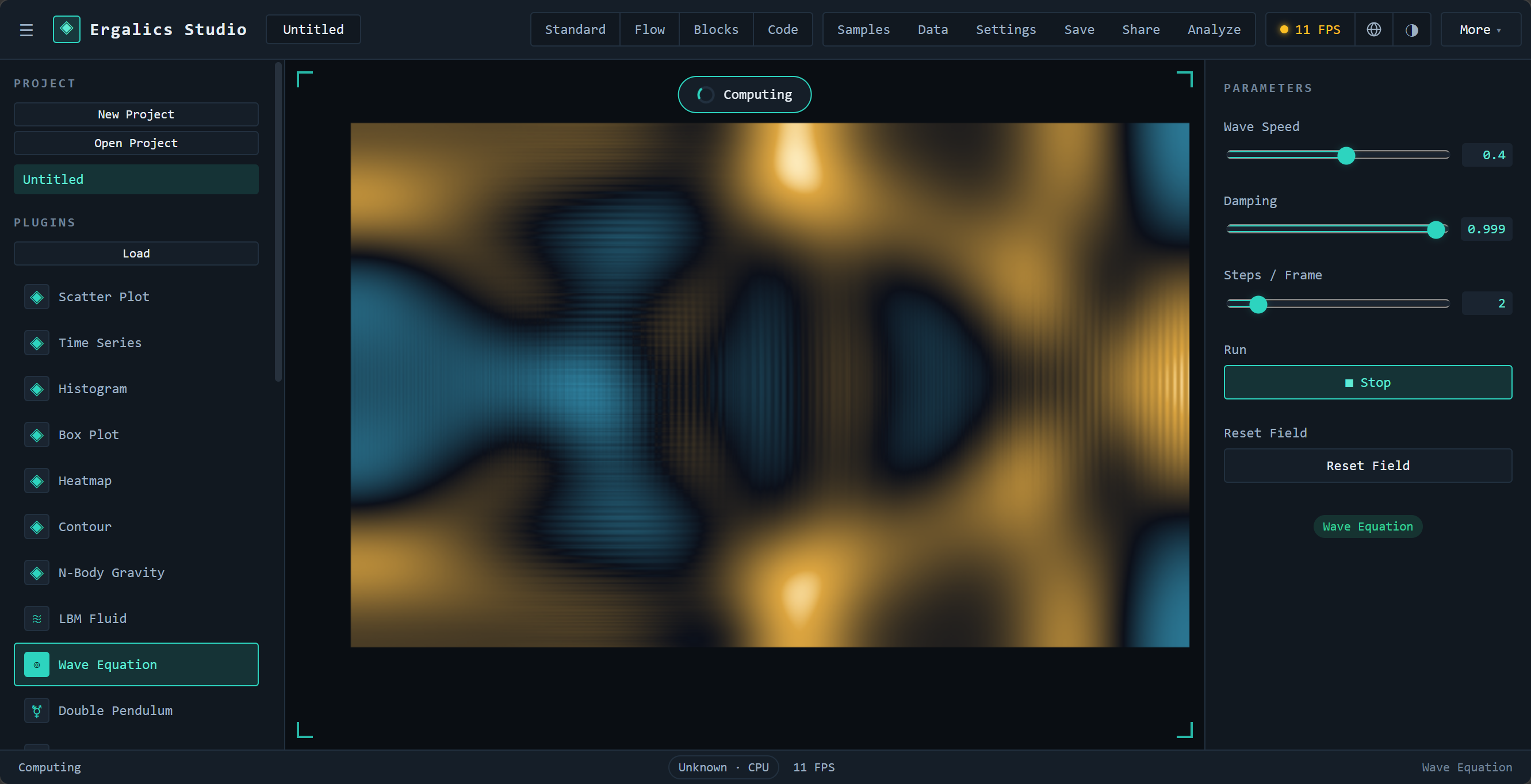
Task: Click the N-Body Gravity plugin icon
Action: [37, 573]
